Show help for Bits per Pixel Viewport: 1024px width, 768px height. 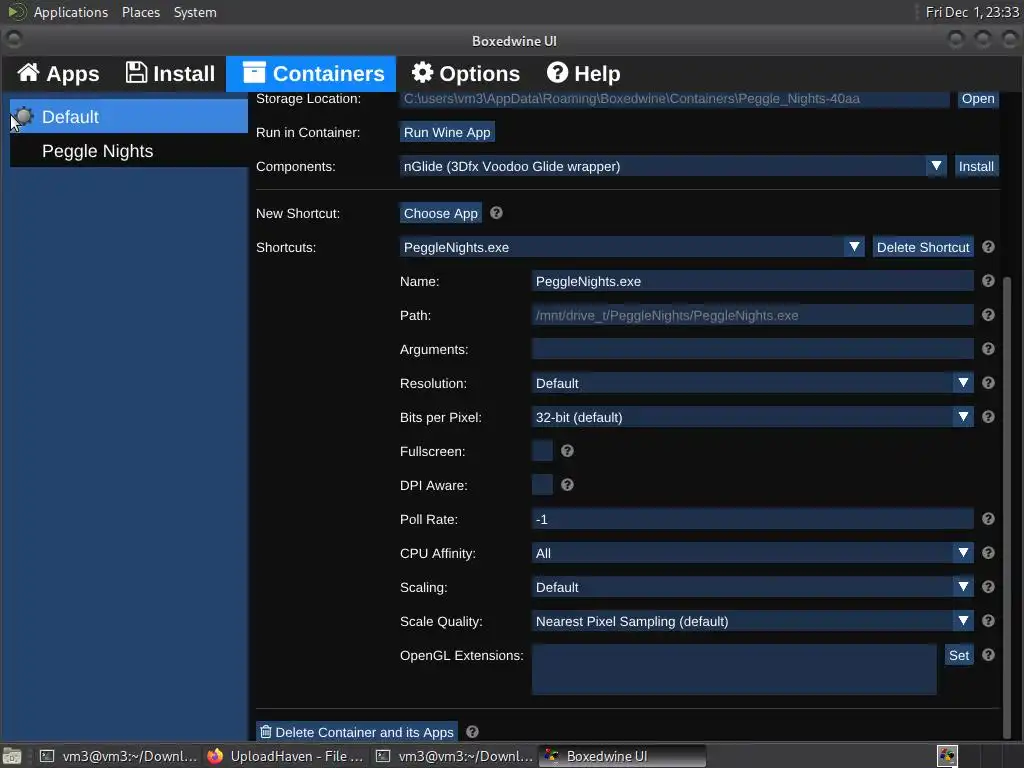[x=988, y=417]
